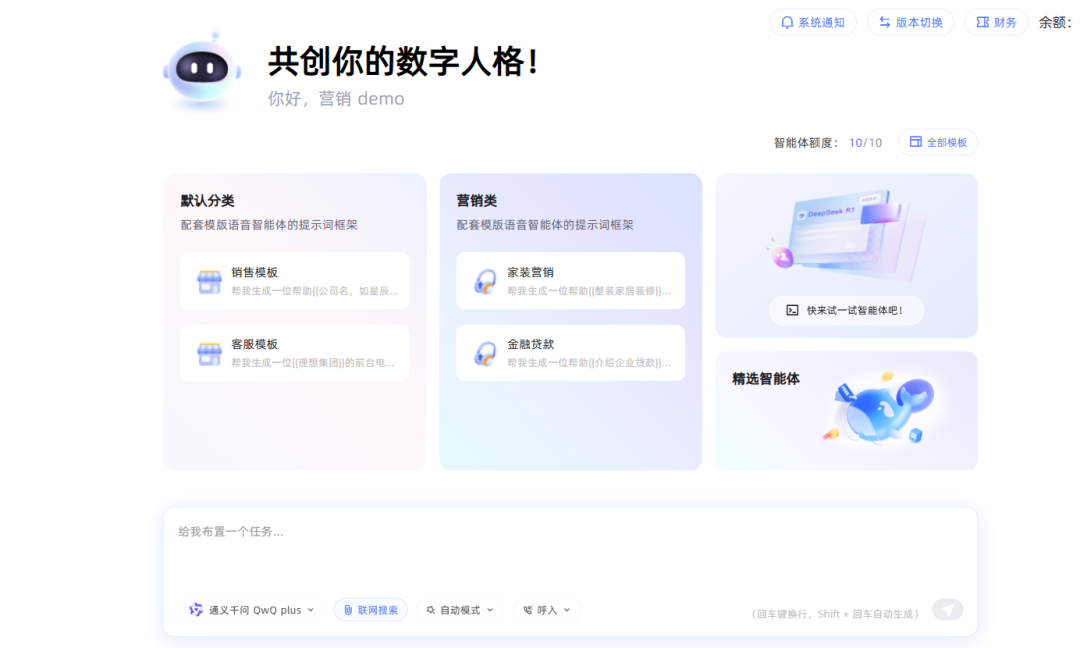This screenshot has height=648, width=1080.
Task: Expand the 呼入 call direction dropdown
Action: pyautogui.click(x=547, y=610)
